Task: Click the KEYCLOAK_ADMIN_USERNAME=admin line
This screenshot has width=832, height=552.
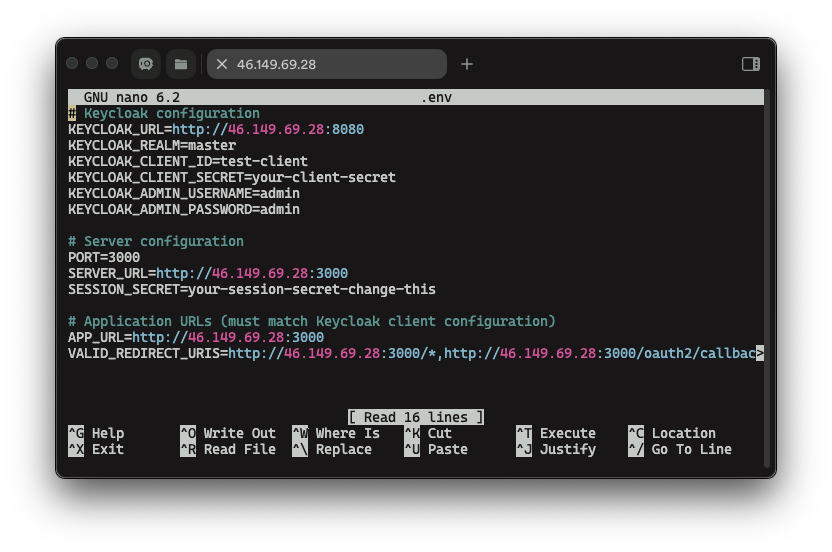Action: (184, 193)
